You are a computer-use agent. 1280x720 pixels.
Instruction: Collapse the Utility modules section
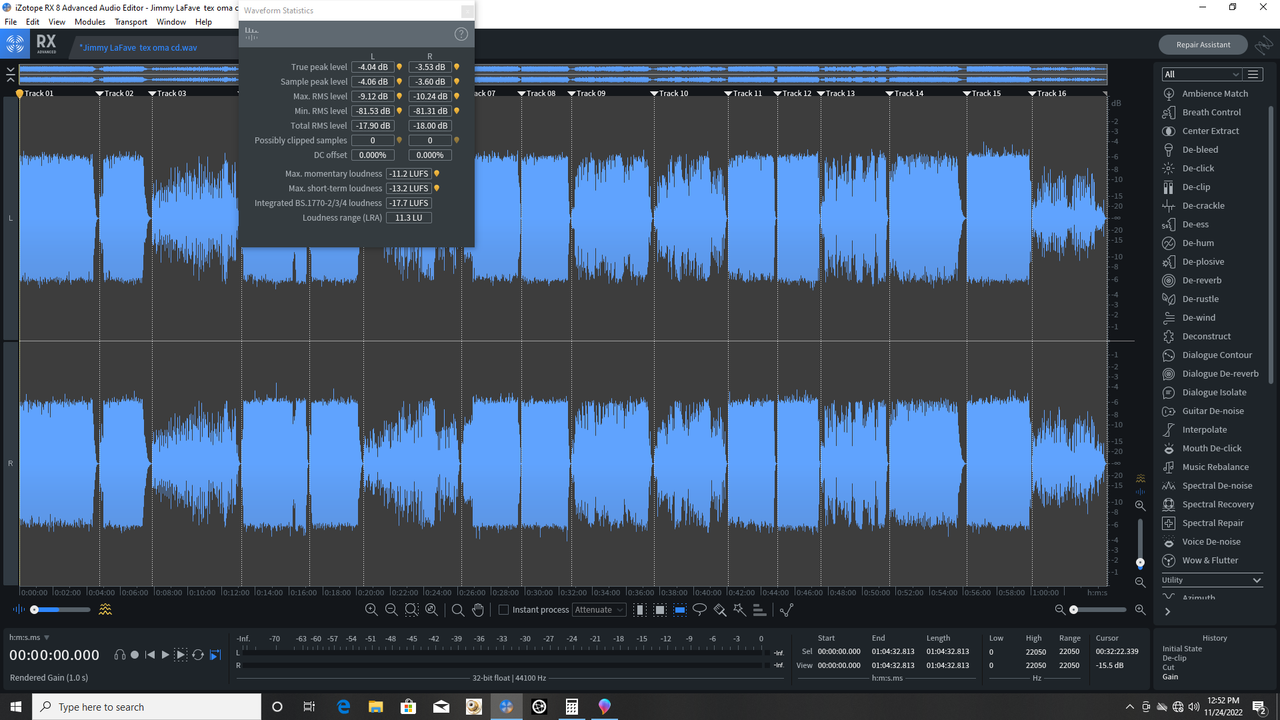(x=1257, y=580)
